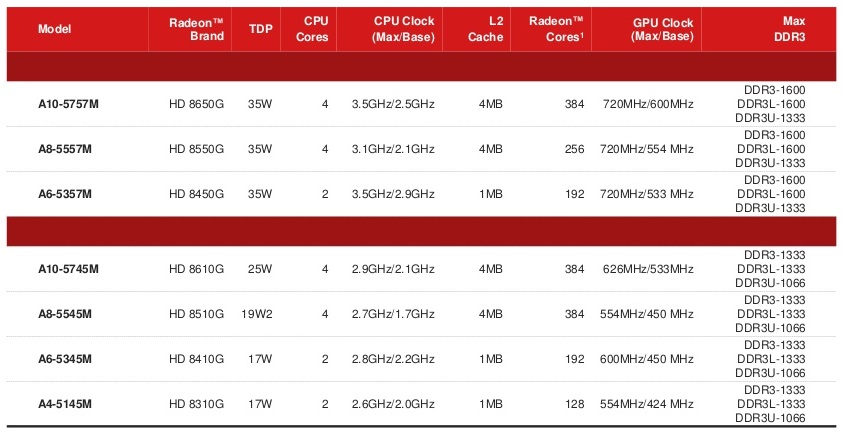Viewport: 844px width, 432px height.
Task: Select the A4-5145M model name
Action: (65, 404)
